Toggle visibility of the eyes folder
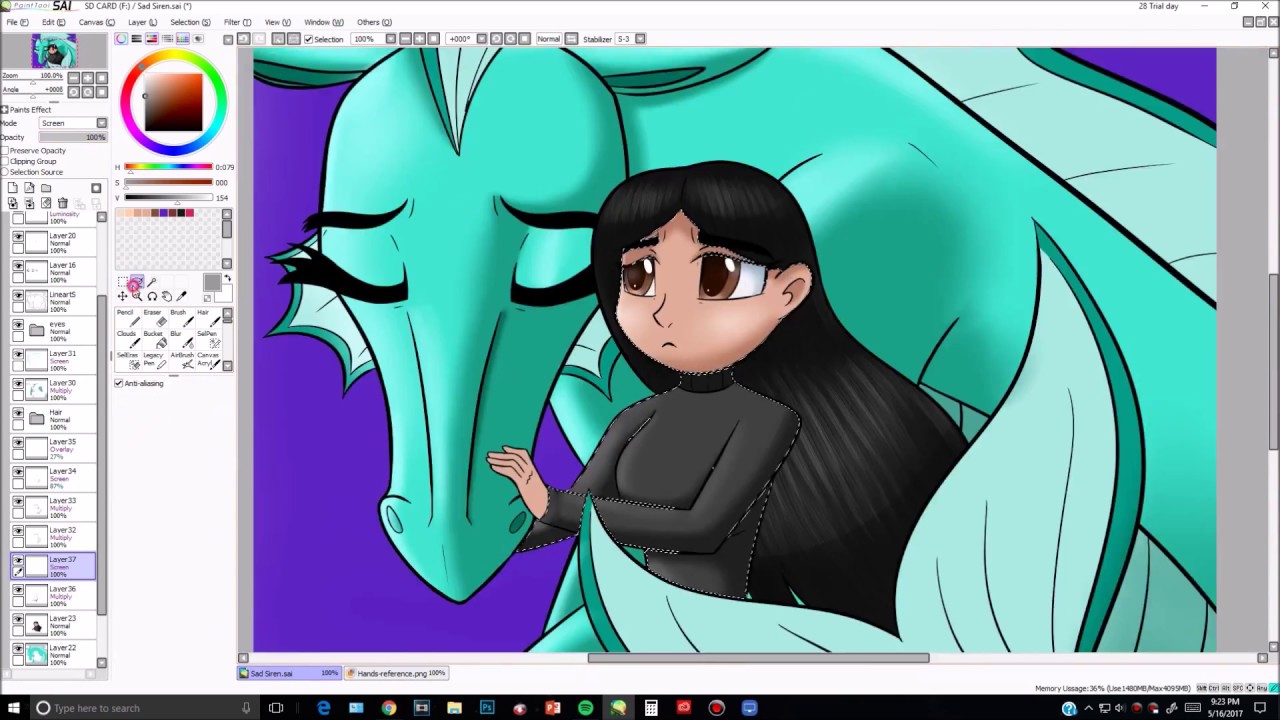Image resolution: width=1280 pixels, height=720 pixels. pos(18,325)
